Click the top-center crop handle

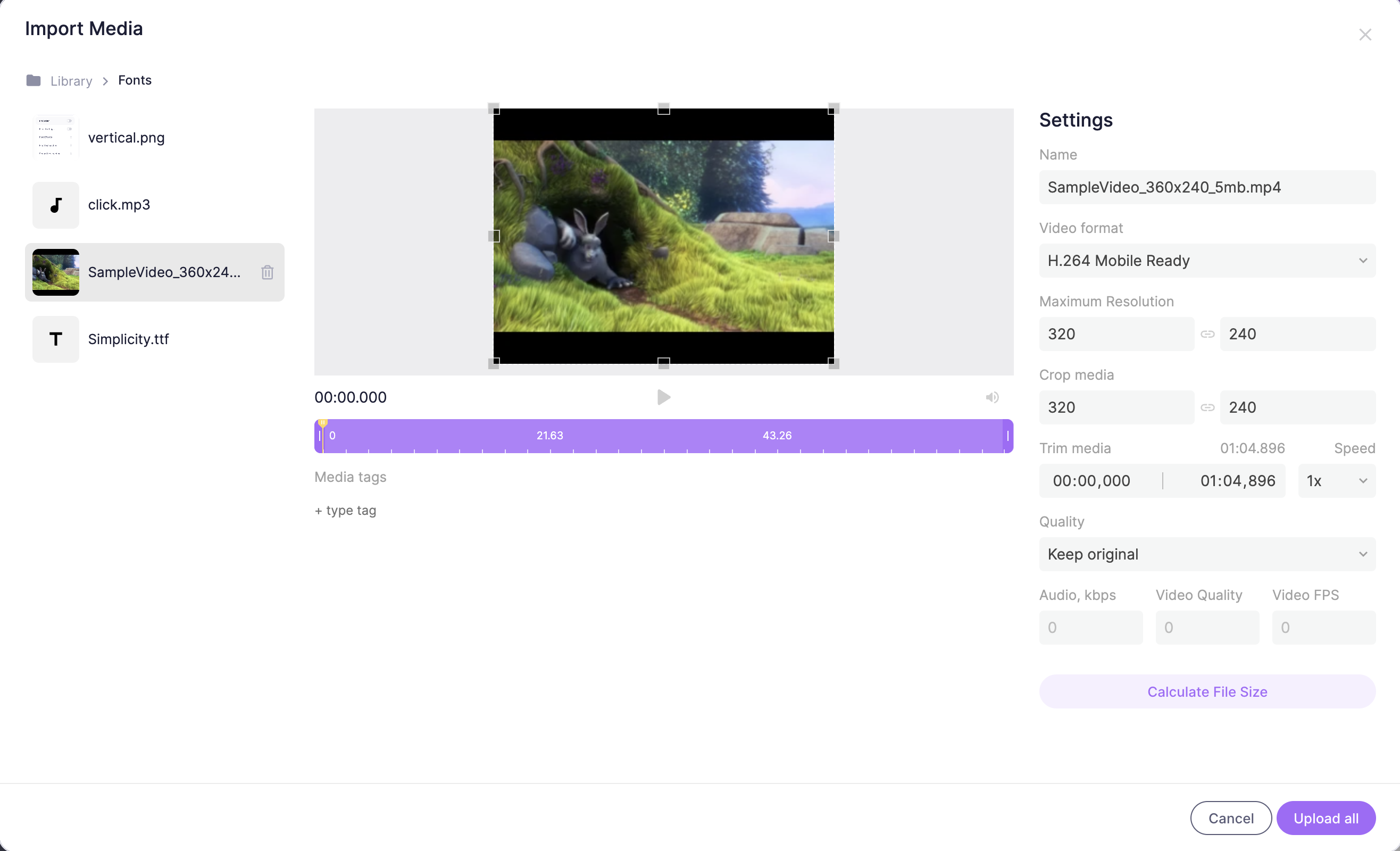tap(664, 109)
